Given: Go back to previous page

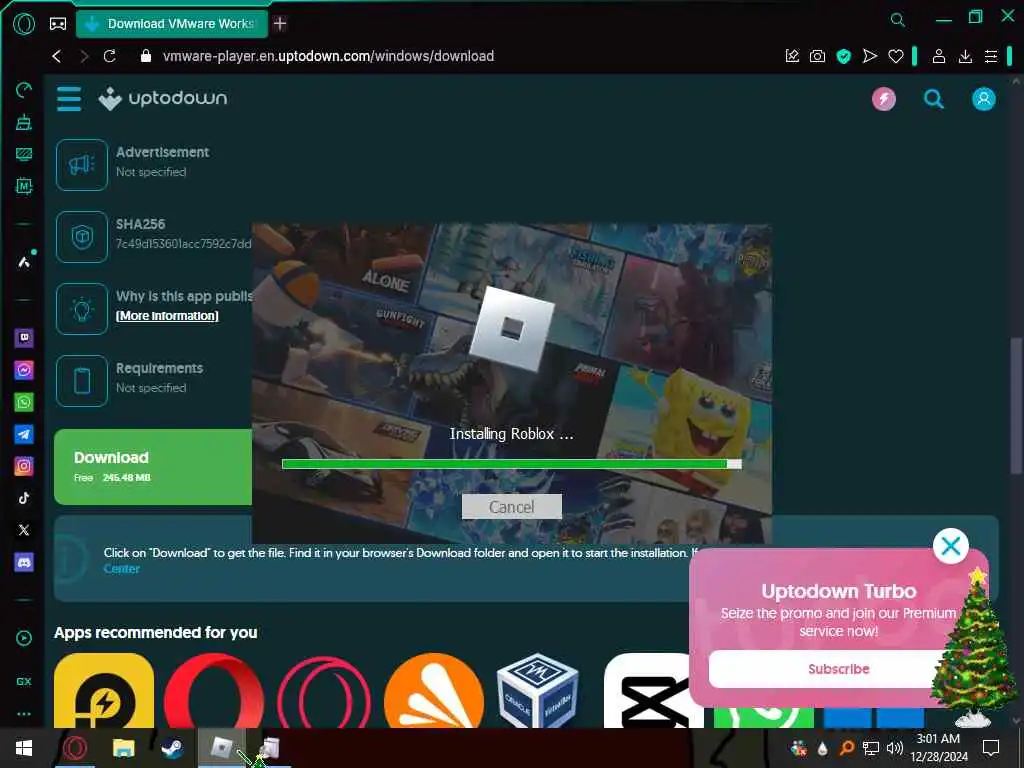Looking at the screenshot, I should 57,56.
